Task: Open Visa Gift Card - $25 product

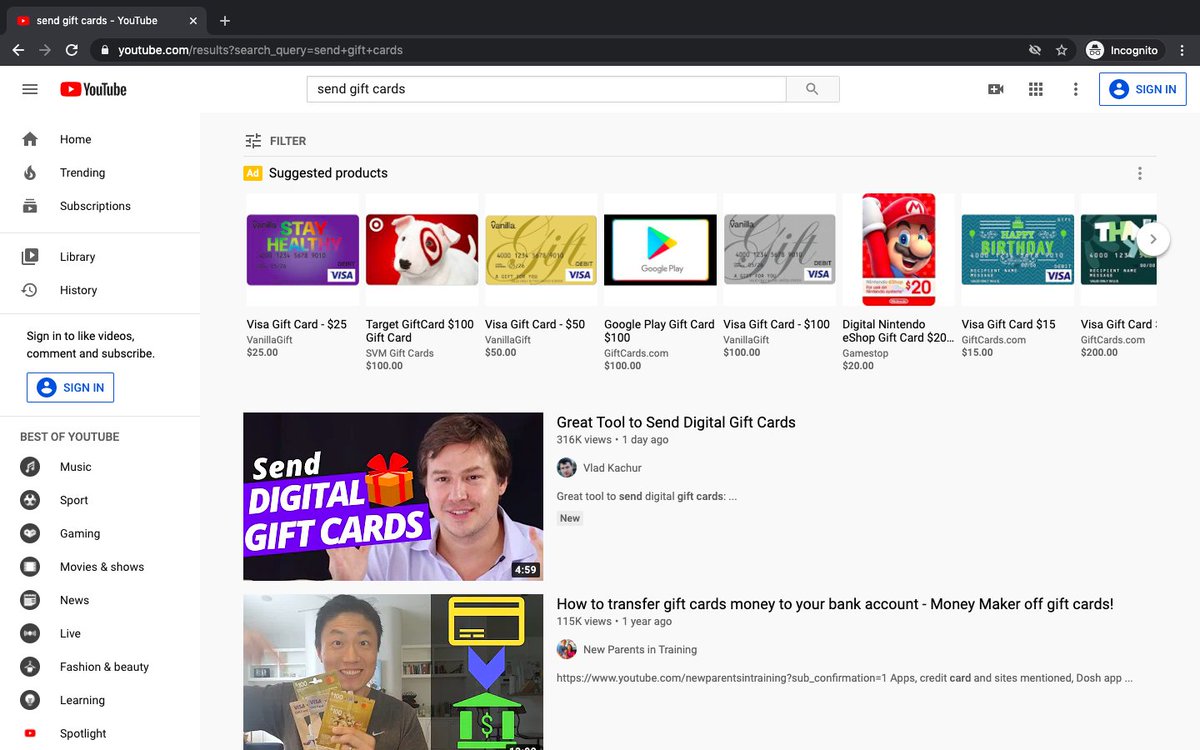Action: coord(303,250)
